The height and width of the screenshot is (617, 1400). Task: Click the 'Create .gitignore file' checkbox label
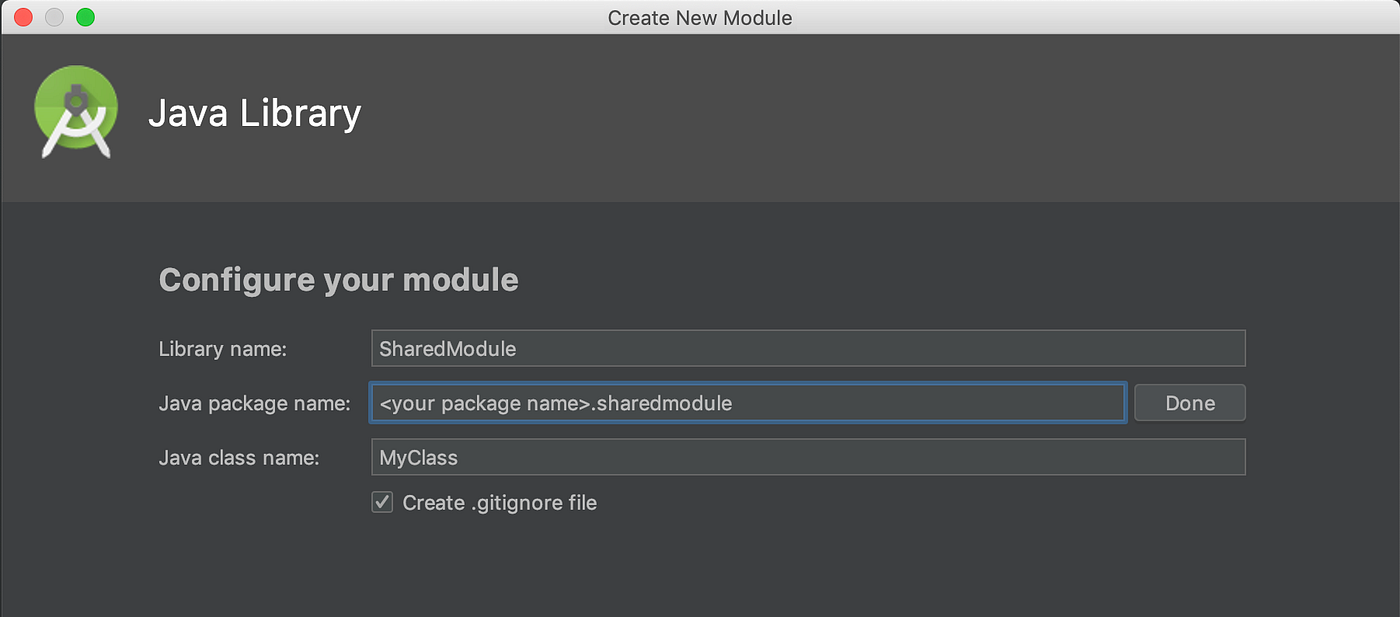(x=499, y=503)
